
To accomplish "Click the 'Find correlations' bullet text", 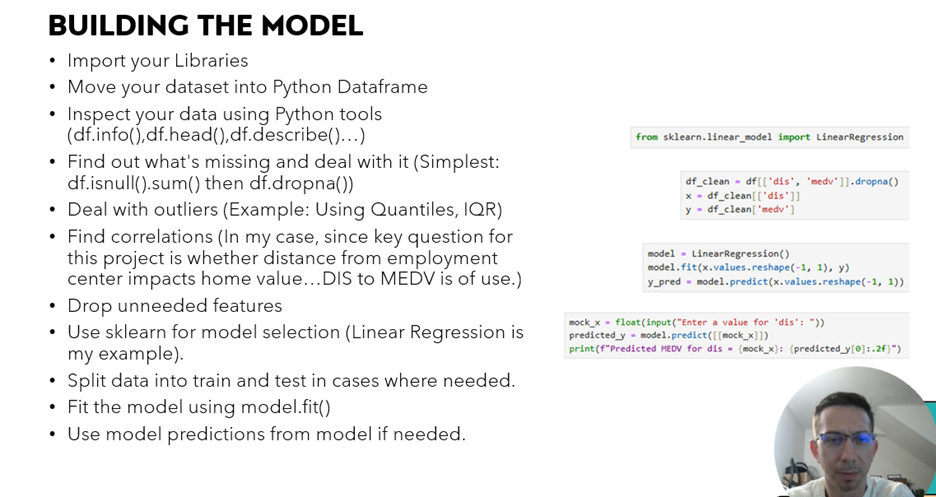I will click(294, 257).
